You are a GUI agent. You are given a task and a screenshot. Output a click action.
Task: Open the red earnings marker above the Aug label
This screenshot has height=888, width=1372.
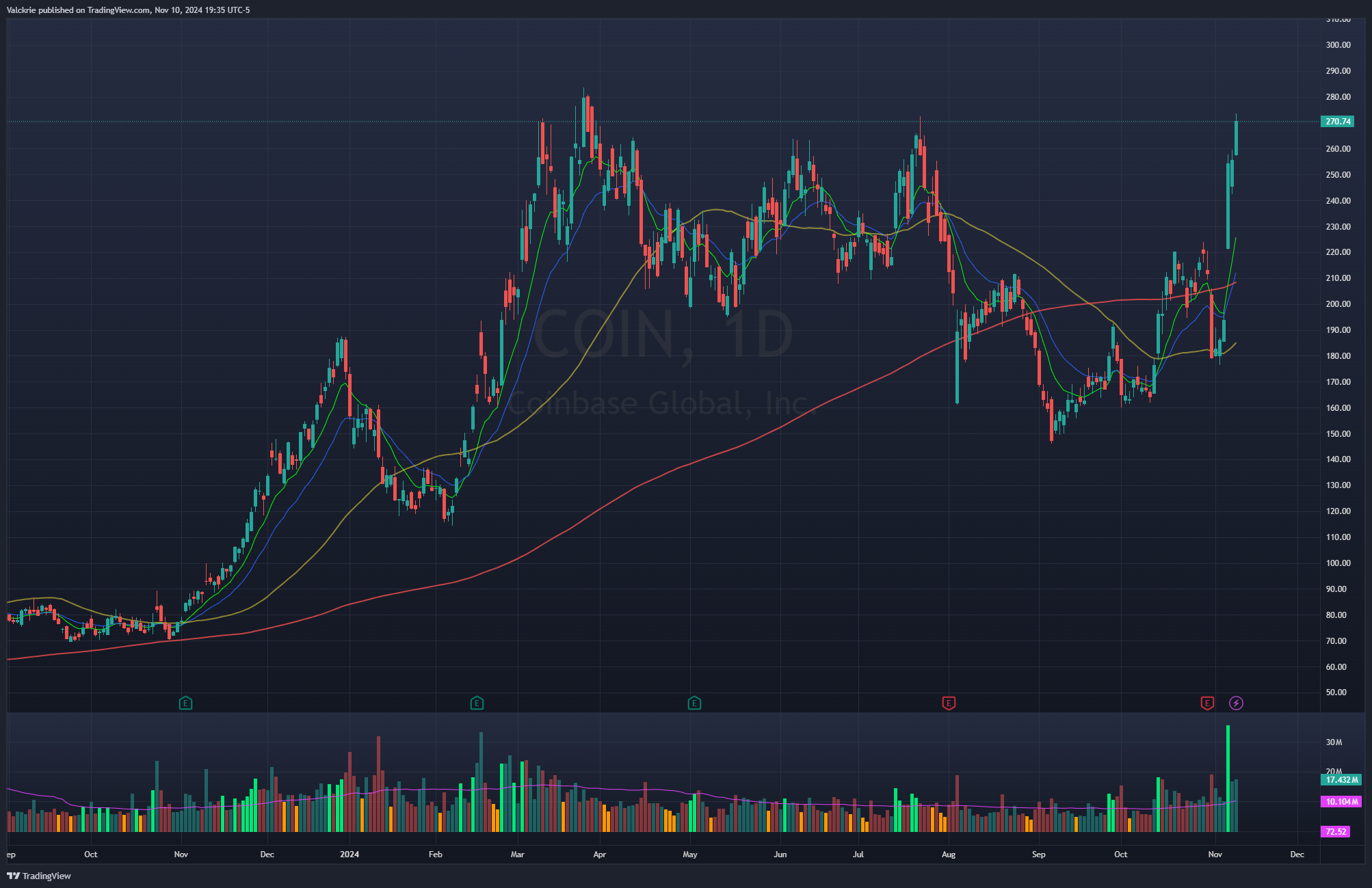[949, 703]
